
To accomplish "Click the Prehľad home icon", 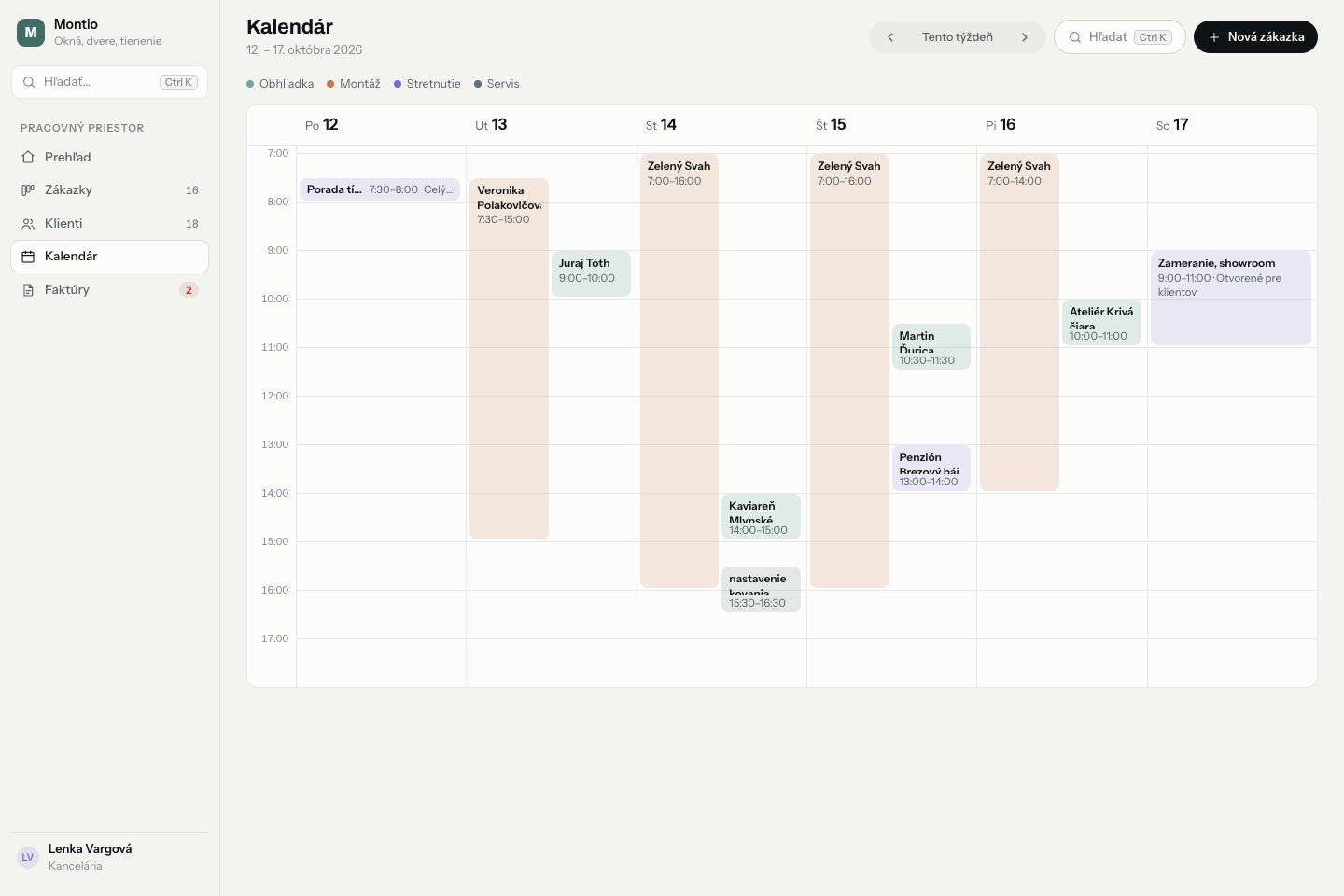I will point(28,157).
